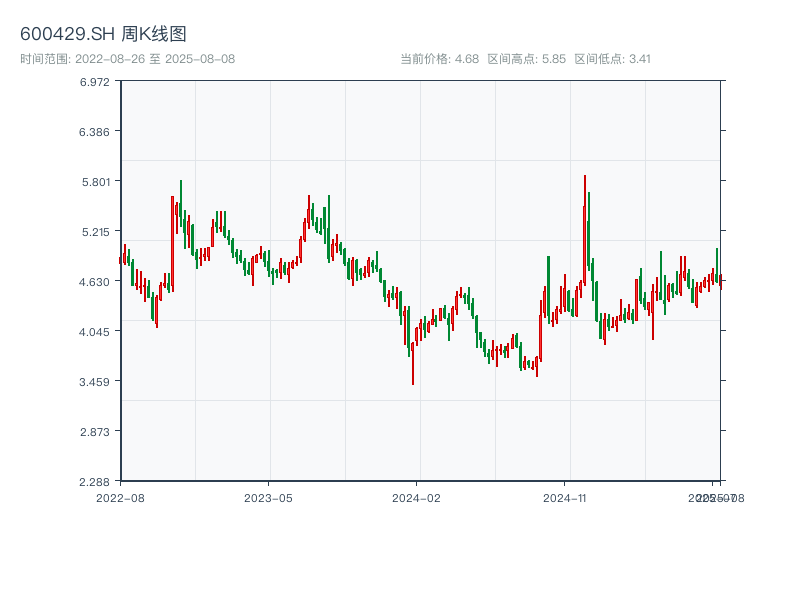Image resolution: width=800 pixels, height=600 pixels.
Task: Click the tallest red candlestick after 2024-11
Action: click(585, 232)
